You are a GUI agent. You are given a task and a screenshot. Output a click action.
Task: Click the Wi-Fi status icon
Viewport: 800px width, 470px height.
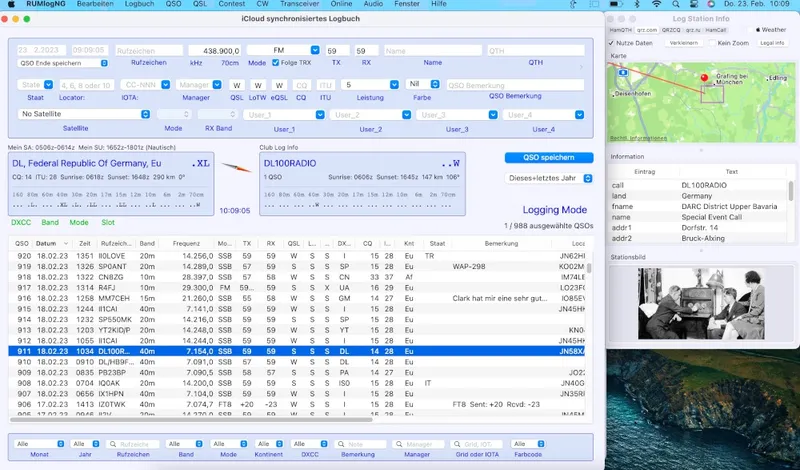point(657,4)
